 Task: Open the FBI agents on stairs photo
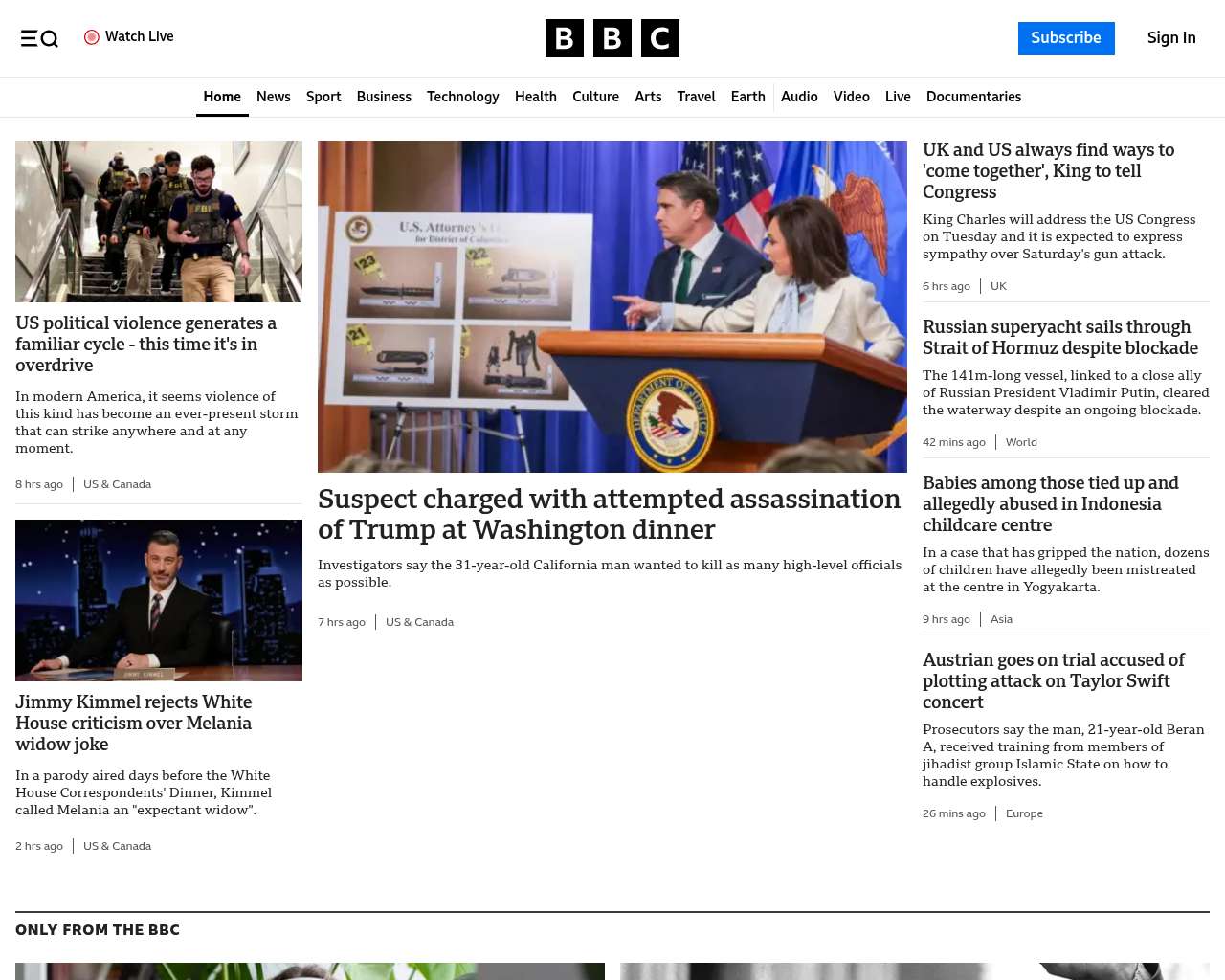coord(159,221)
